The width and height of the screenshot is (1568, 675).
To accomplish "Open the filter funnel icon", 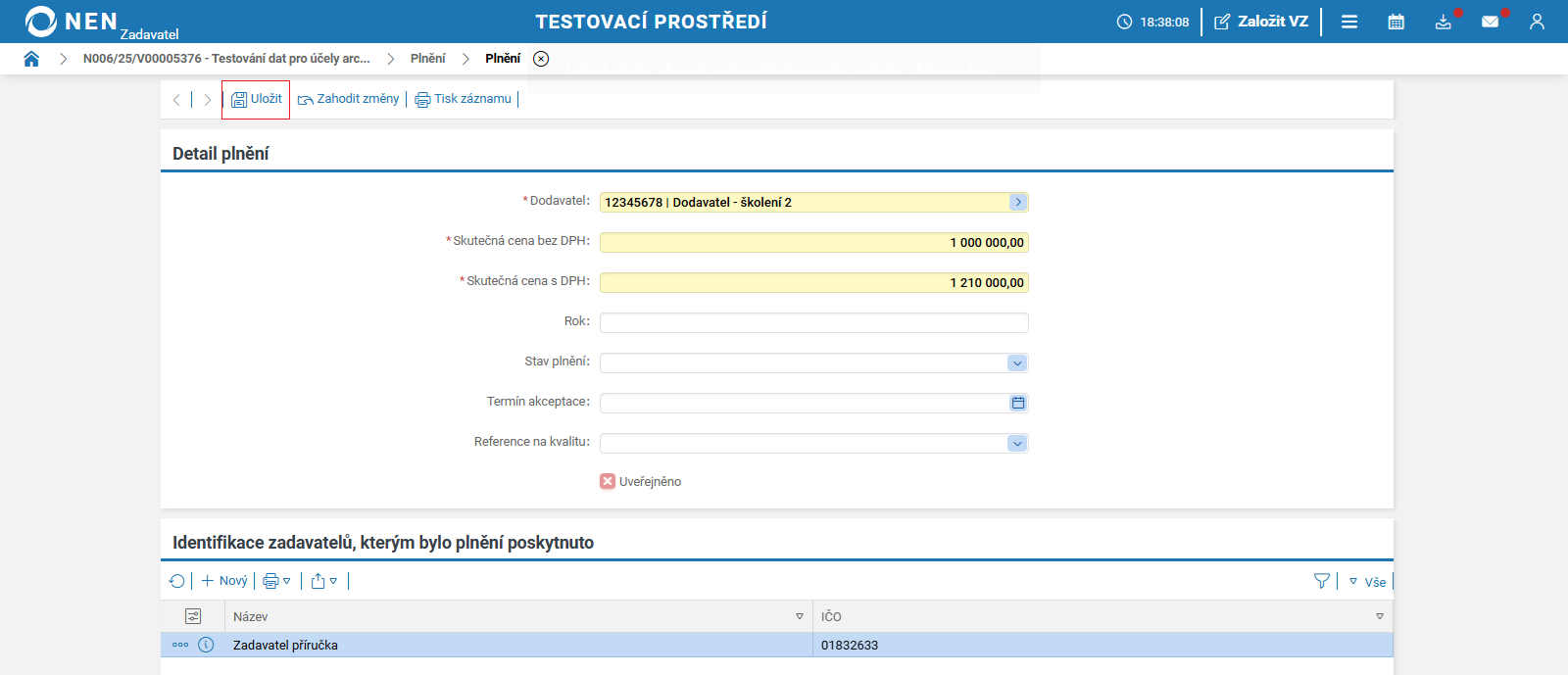I will click(x=1322, y=581).
